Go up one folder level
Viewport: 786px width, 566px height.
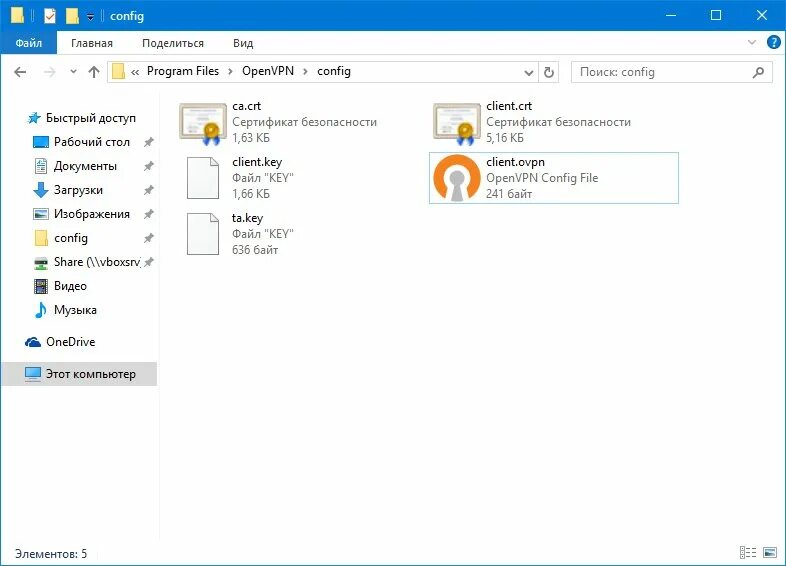tap(94, 72)
